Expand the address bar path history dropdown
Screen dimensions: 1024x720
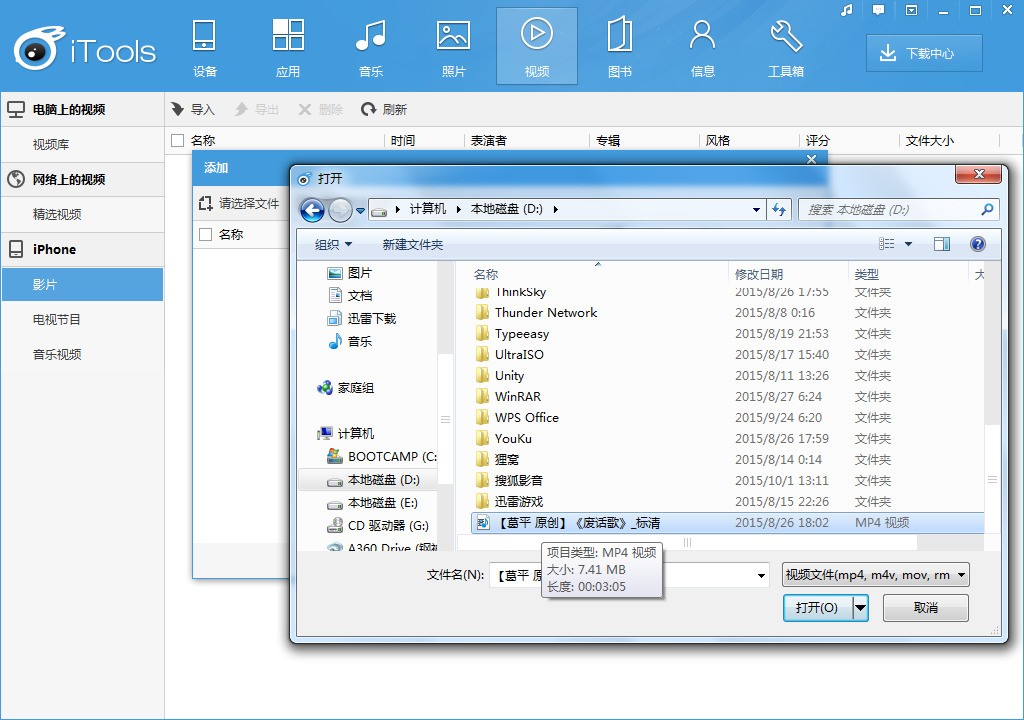(756, 210)
